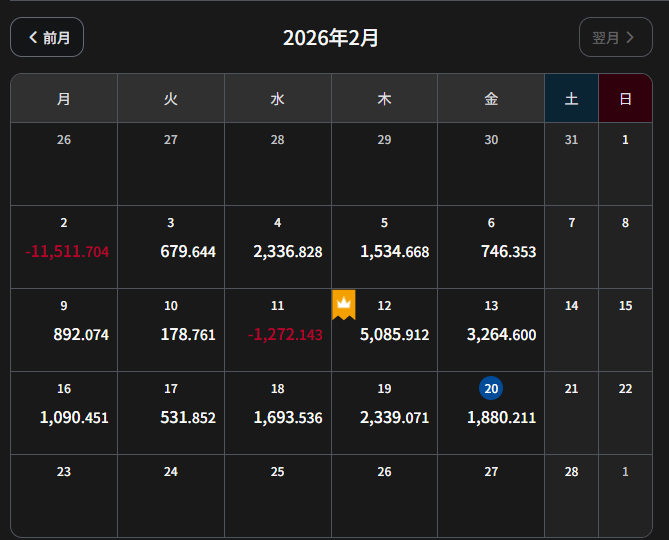This screenshot has width=669, height=540.
Task: Click the gold crown badge icon
Action: click(344, 304)
